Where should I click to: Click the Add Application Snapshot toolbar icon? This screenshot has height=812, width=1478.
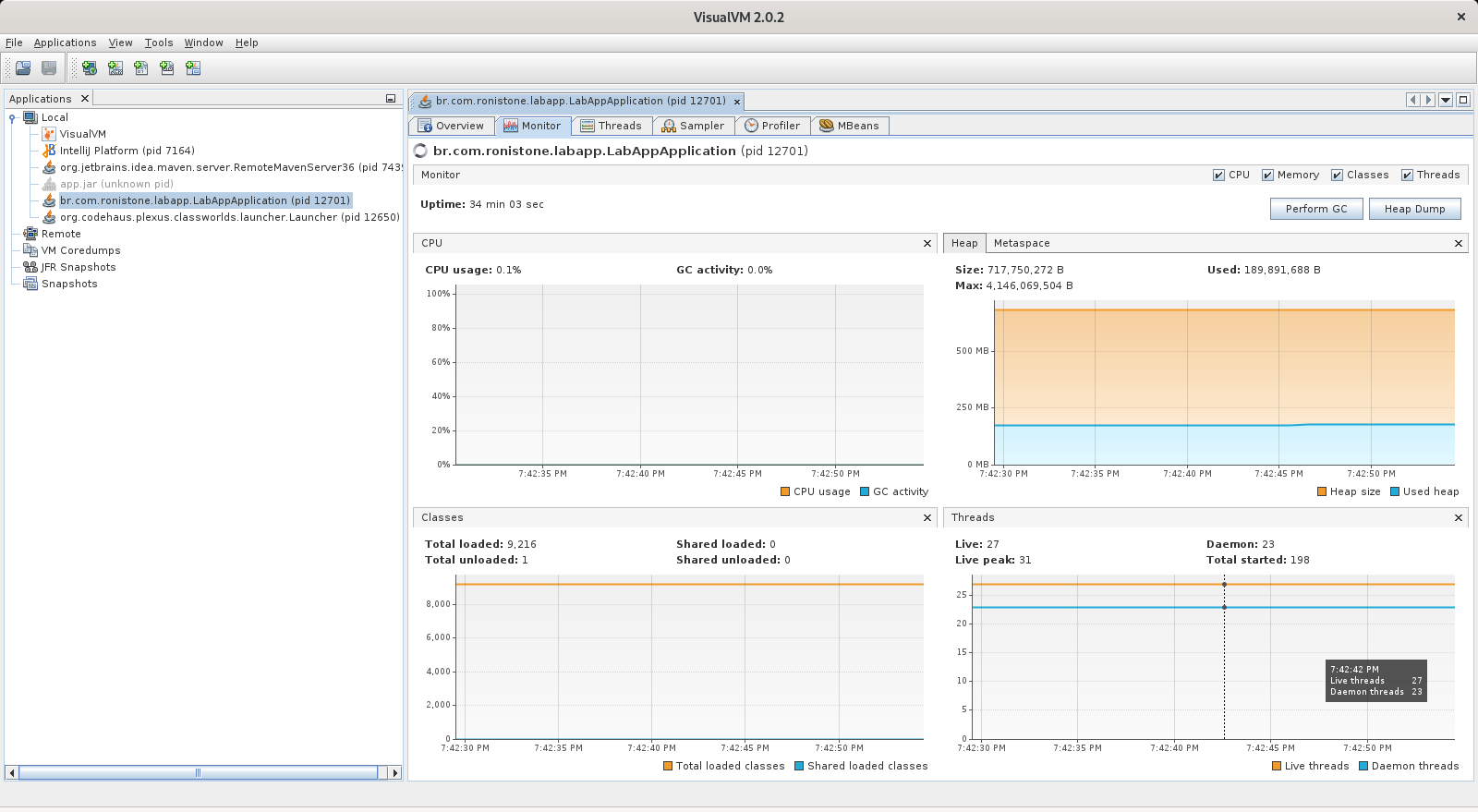point(193,67)
